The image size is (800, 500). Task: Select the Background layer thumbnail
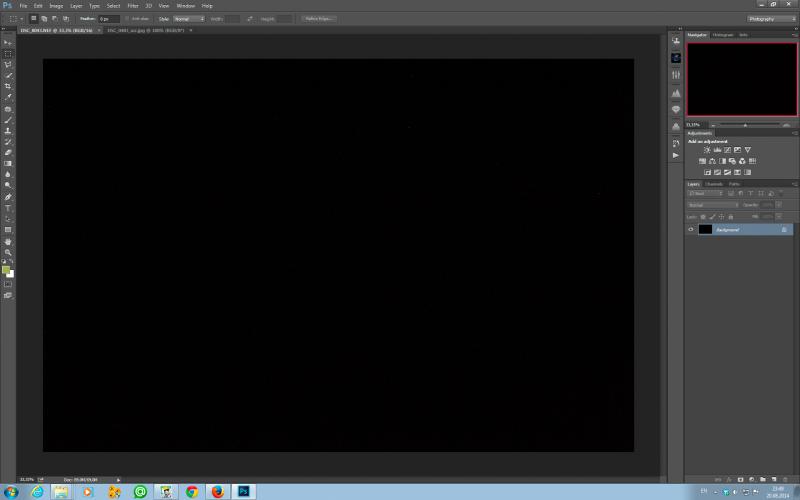(705, 230)
